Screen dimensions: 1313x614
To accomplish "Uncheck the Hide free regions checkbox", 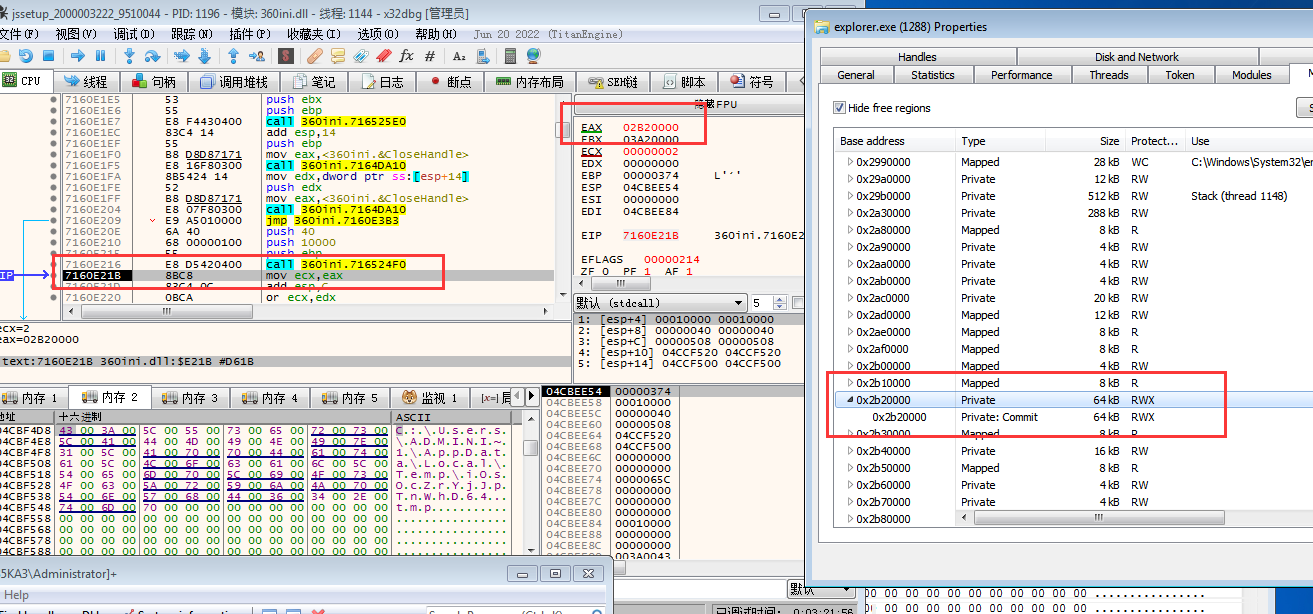I will point(840,108).
